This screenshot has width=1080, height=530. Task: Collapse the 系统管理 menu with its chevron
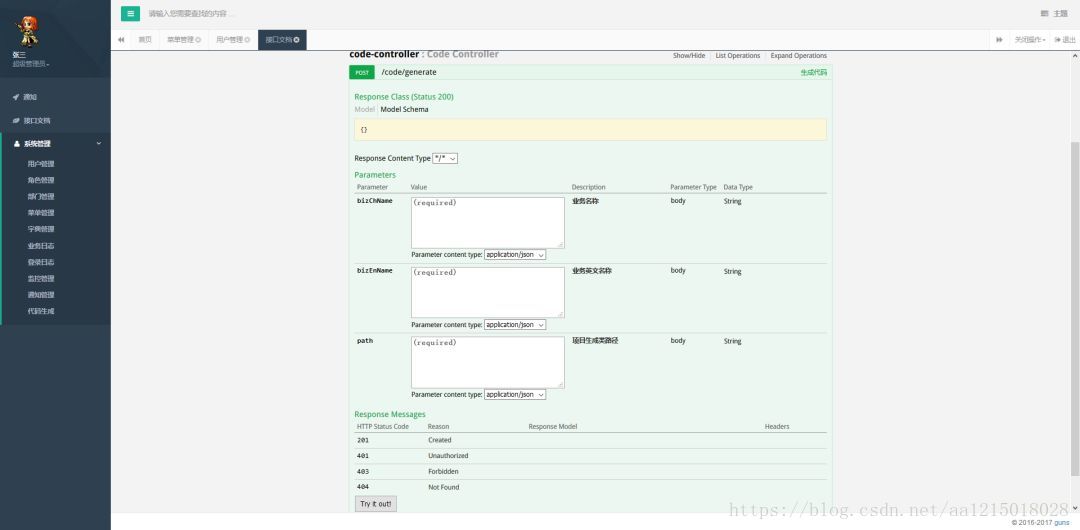point(98,144)
